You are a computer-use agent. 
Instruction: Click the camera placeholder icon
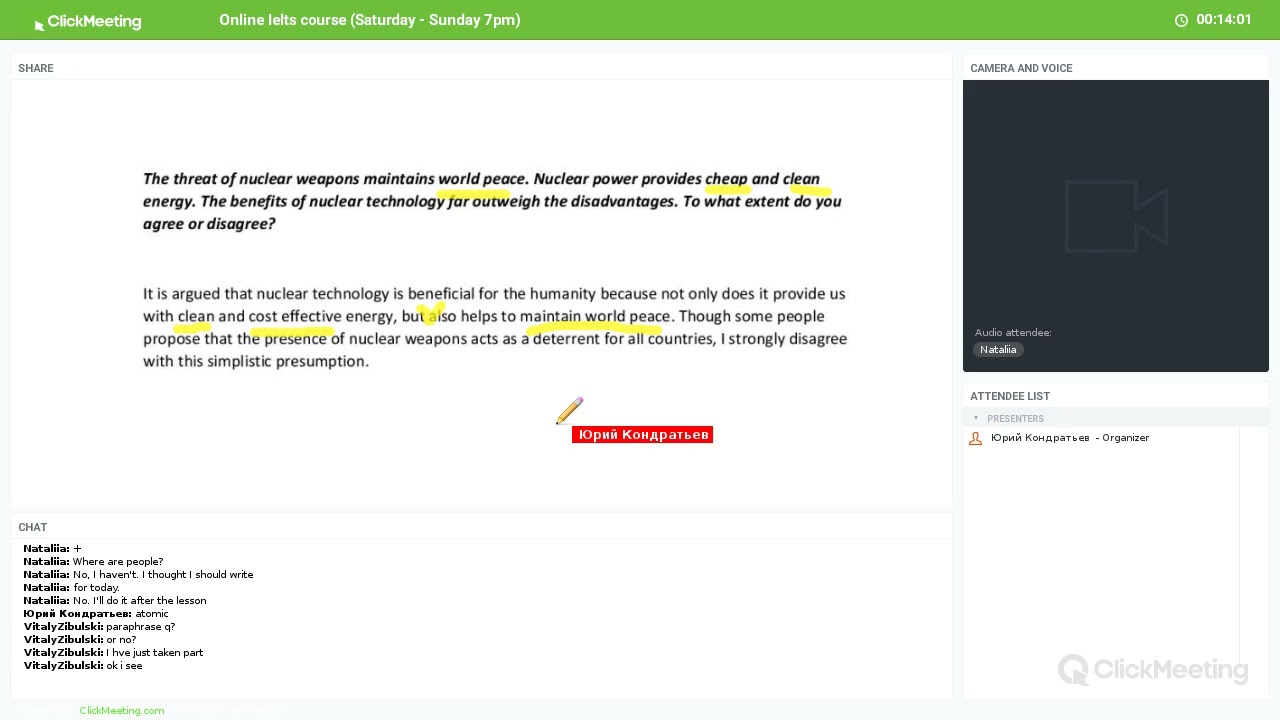pos(1116,216)
